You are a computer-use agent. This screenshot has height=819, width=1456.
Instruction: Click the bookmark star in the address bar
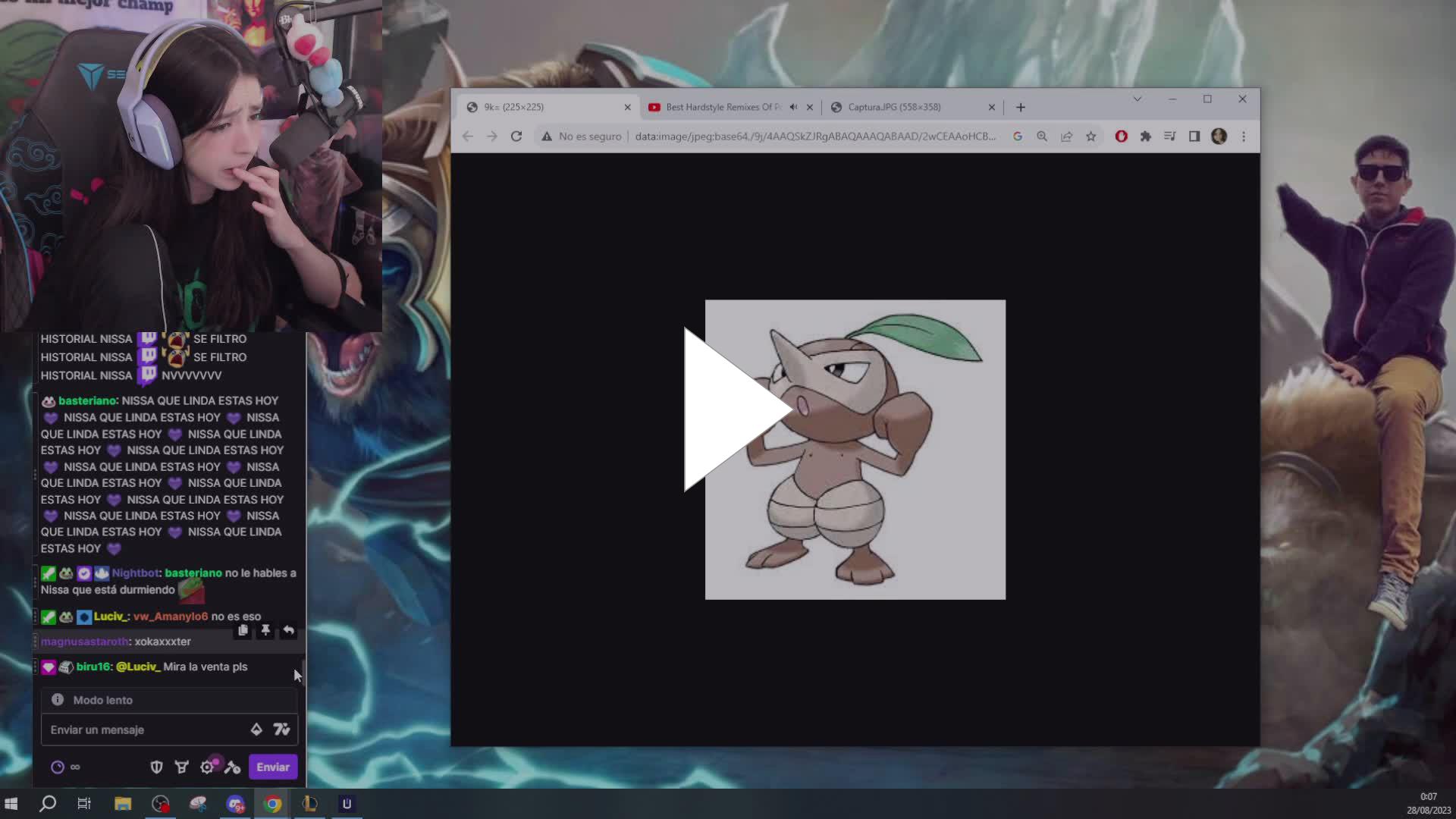[x=1091, y=136]
